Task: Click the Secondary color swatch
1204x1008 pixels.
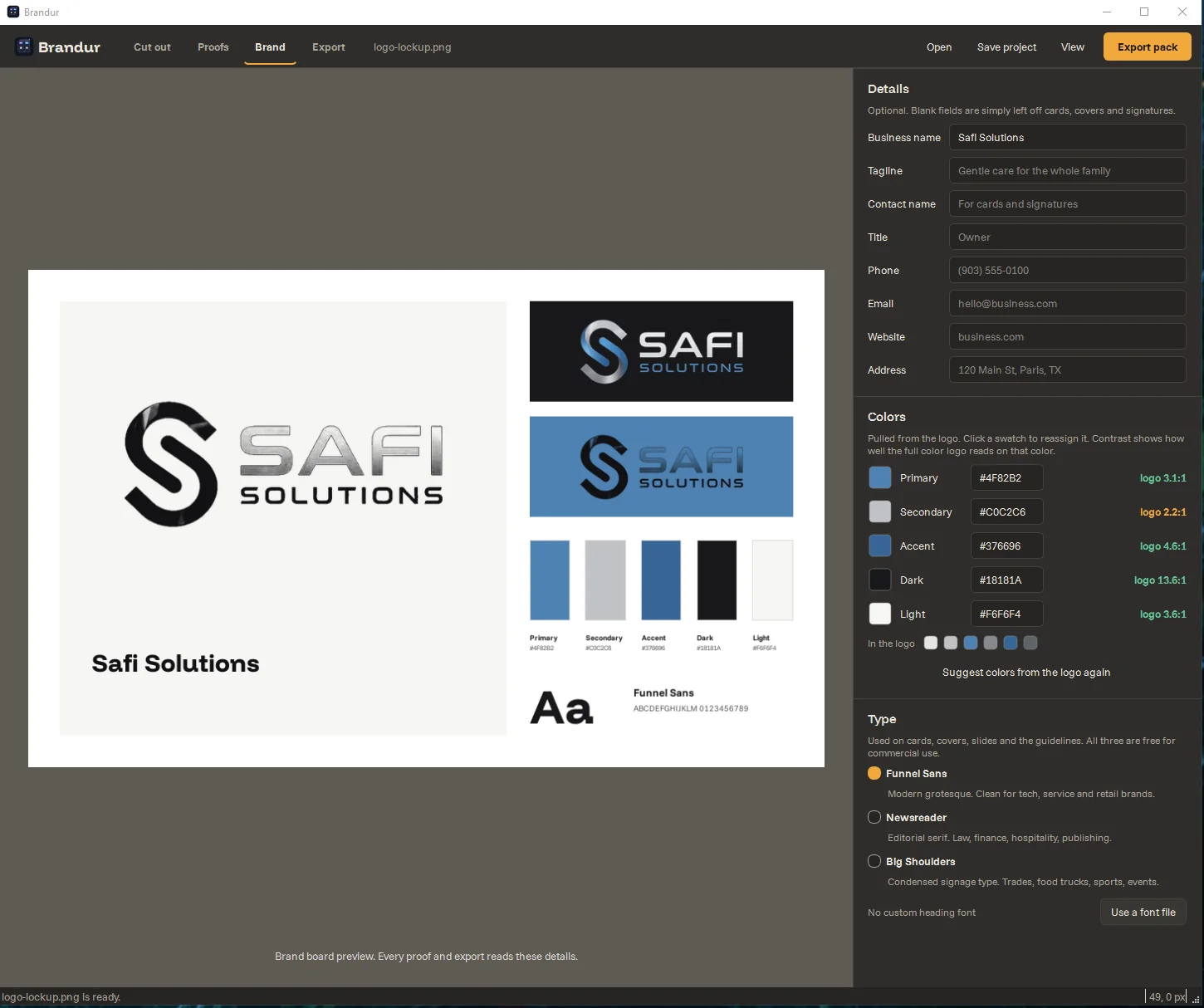Action: coord(880,511)
